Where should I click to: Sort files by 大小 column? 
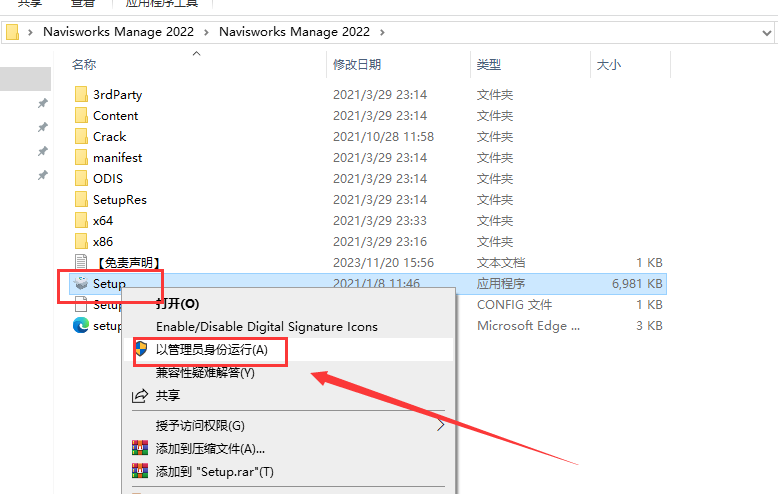[608, 64]
